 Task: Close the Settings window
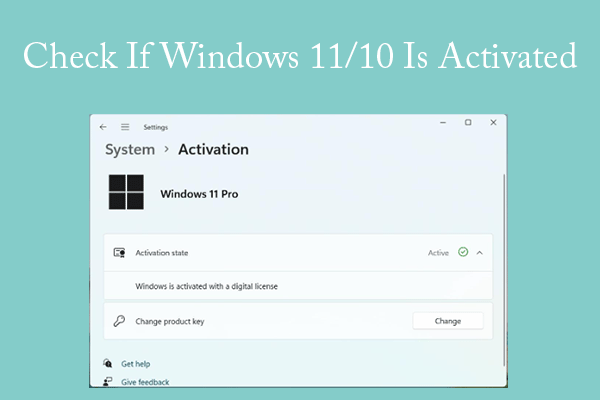(494, 122)
